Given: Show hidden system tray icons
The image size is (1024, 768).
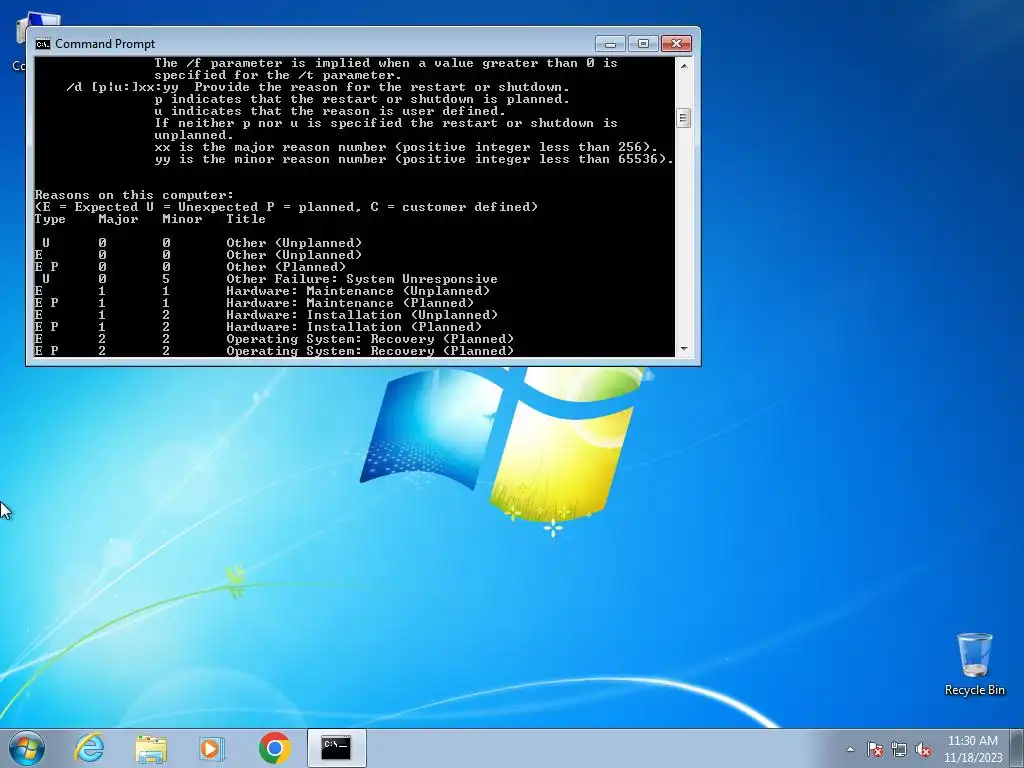Looking at the screenshot, I should pyautogui.click(x=850, y=749).
